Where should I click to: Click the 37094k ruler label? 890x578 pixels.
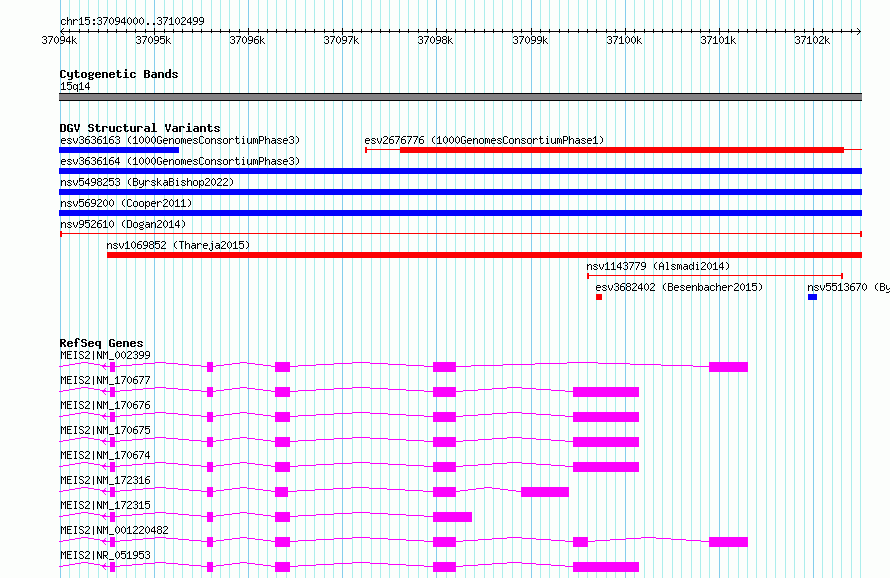pos(59,40)
